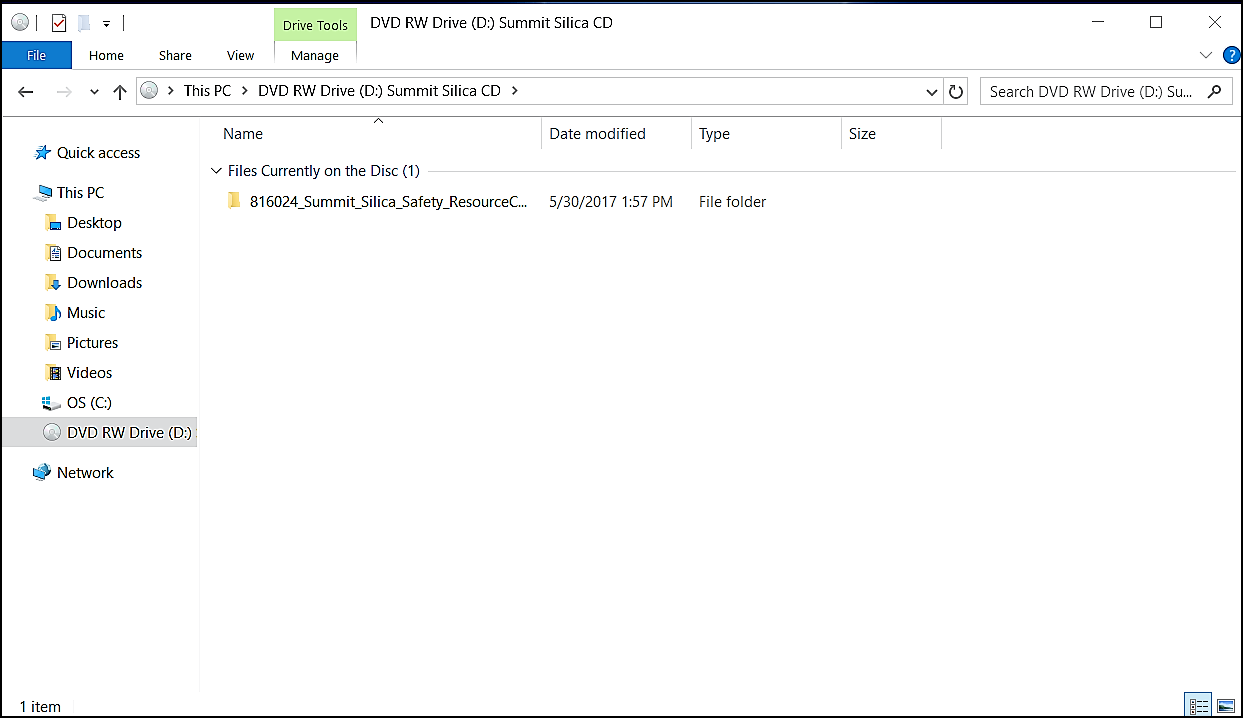Click the DVD RW Drive address breadcrumb
This screenshot has width=1243, height=718.
(x=379, y=91)
